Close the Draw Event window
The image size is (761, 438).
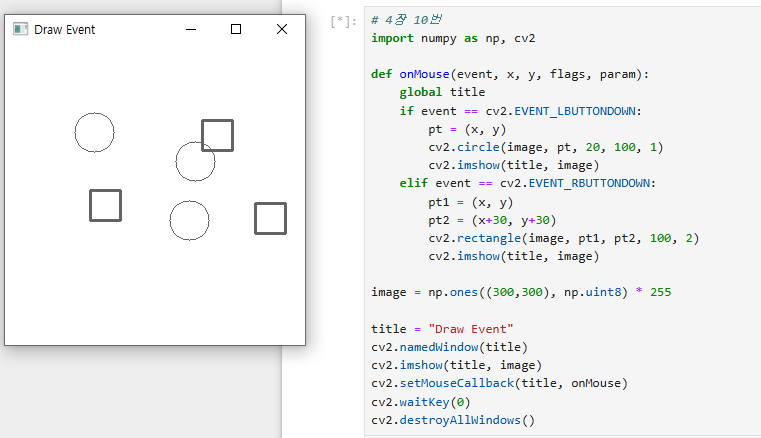tap(282, 29)
